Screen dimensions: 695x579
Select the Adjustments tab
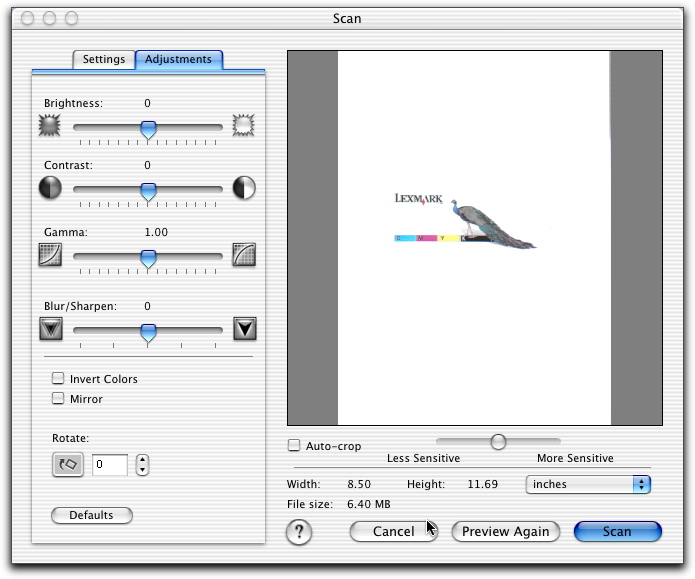click(178, 59)
